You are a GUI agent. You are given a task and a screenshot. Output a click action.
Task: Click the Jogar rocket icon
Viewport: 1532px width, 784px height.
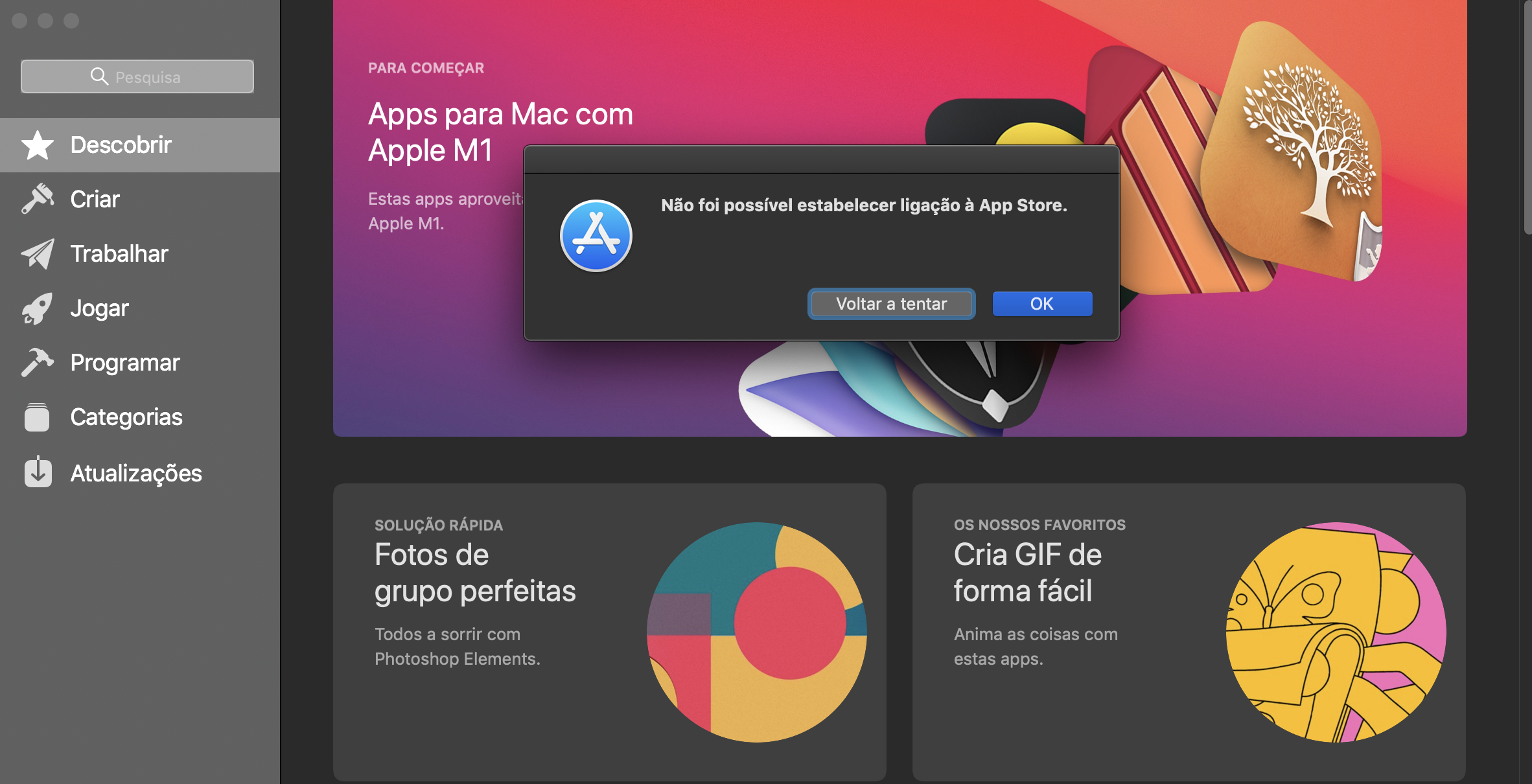pyautogui.click(x=38, y=308)
